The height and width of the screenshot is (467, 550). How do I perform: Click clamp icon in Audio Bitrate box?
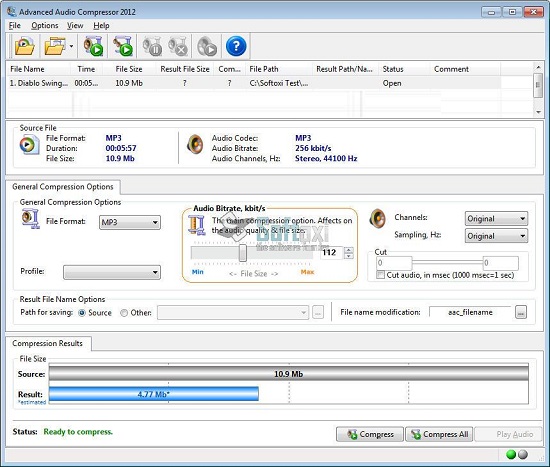[196, 225]
